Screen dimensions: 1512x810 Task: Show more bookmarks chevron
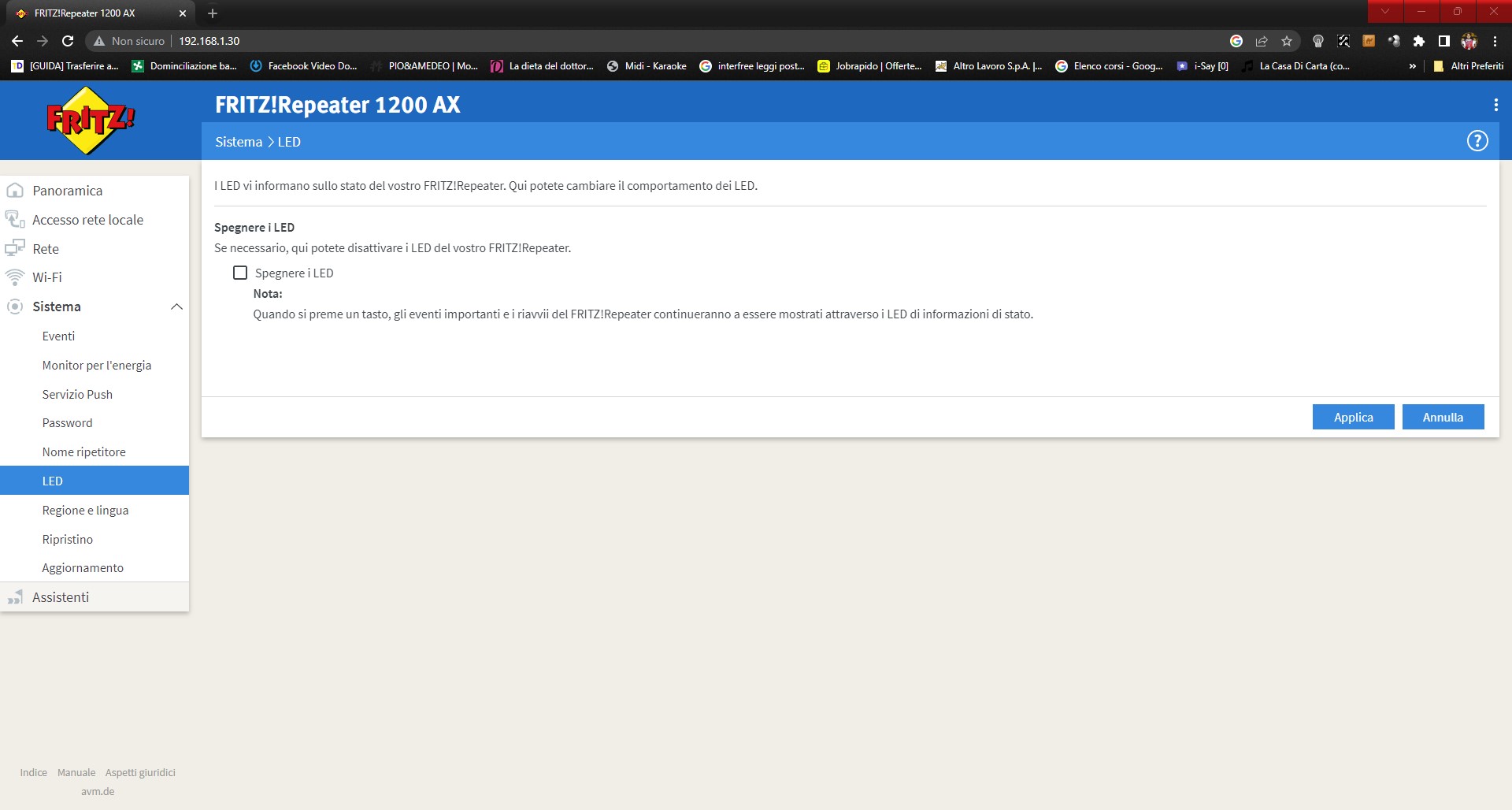tap(1413, 66)
